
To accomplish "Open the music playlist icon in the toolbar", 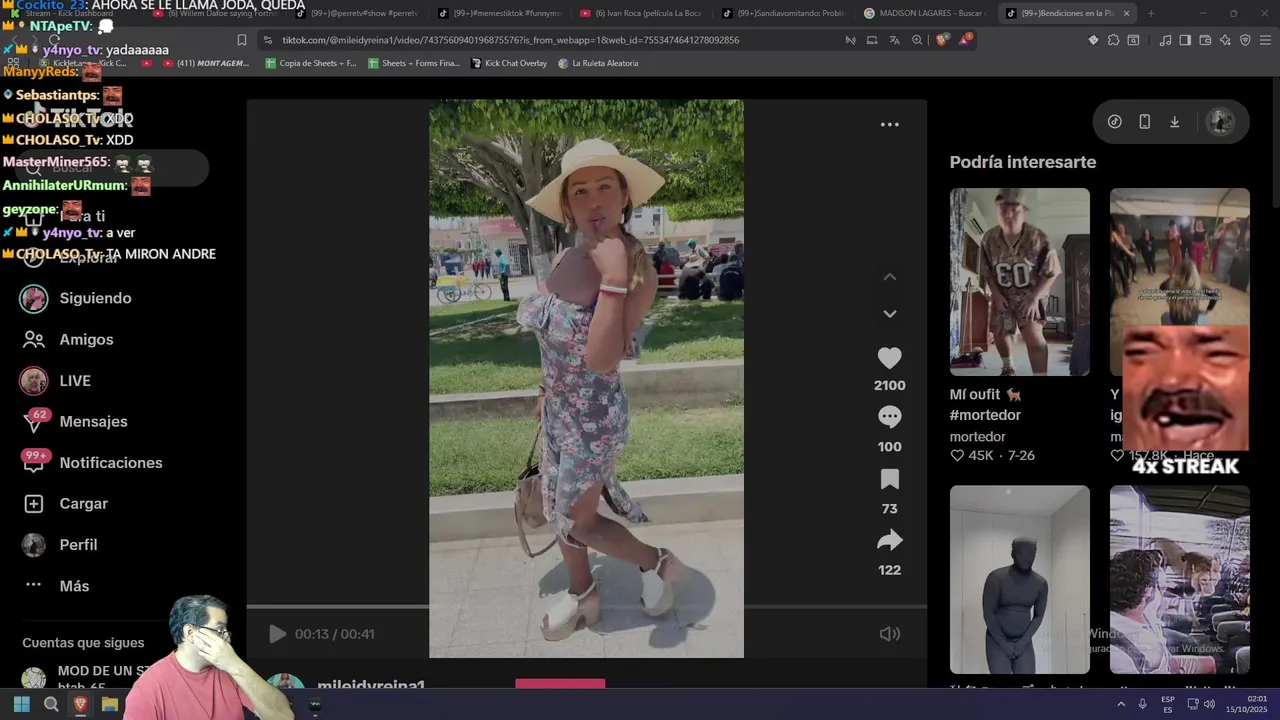I will (x=1165, y=40).
